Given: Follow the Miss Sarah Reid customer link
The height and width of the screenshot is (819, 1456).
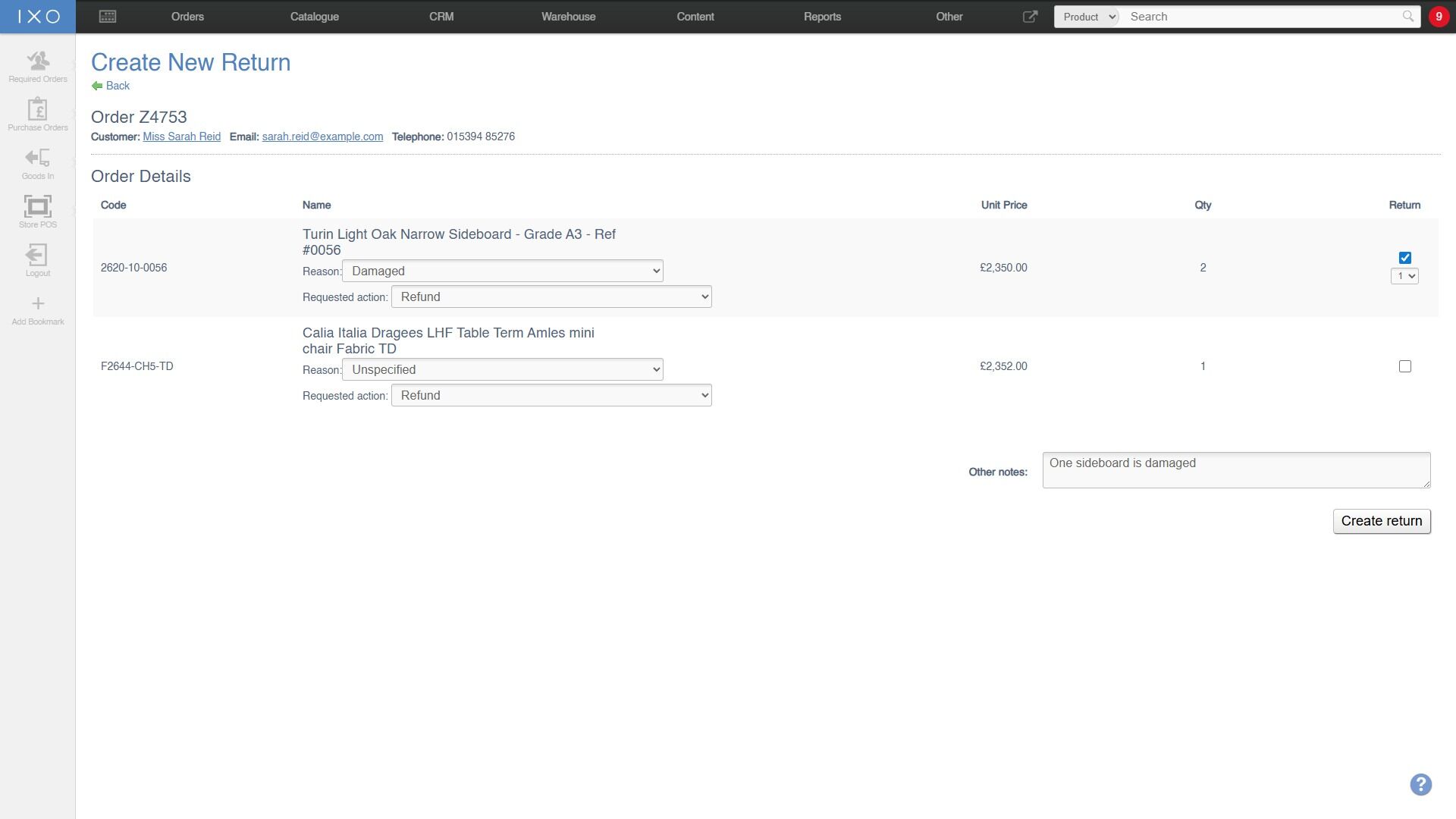Looking at the screenshot, I should [x=181, y=136].
